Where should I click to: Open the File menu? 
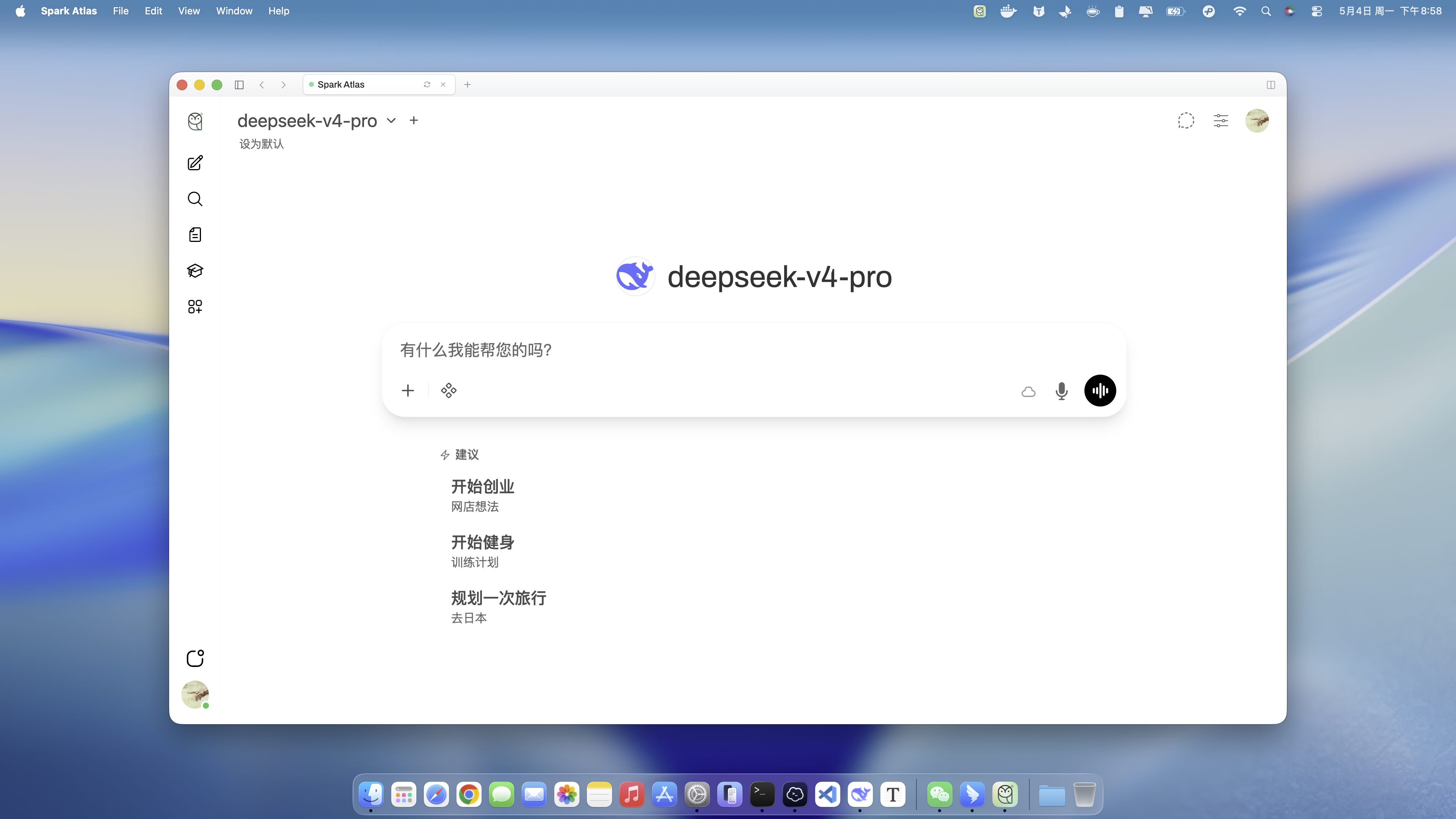click(x=121, y=11)
